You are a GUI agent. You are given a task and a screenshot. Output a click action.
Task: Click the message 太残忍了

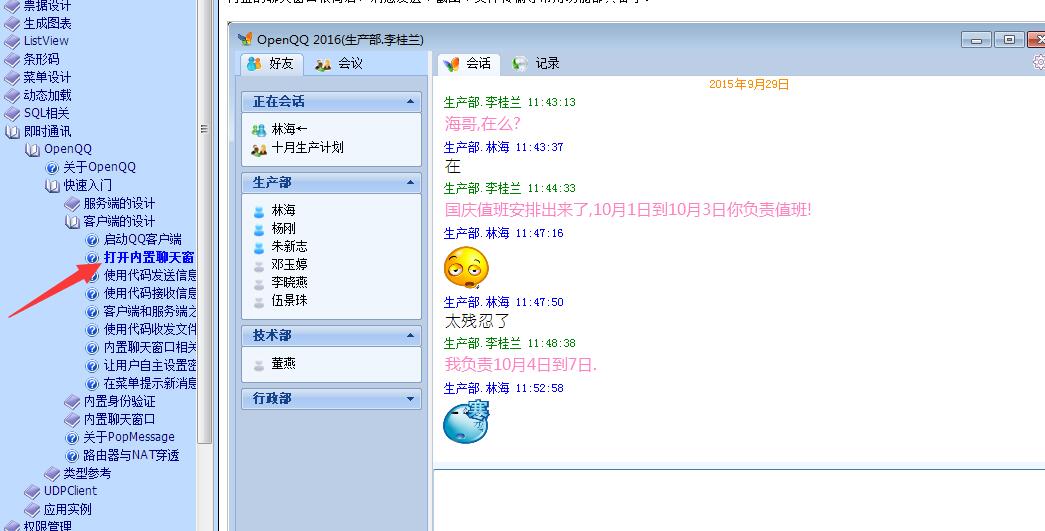[477, 321]
